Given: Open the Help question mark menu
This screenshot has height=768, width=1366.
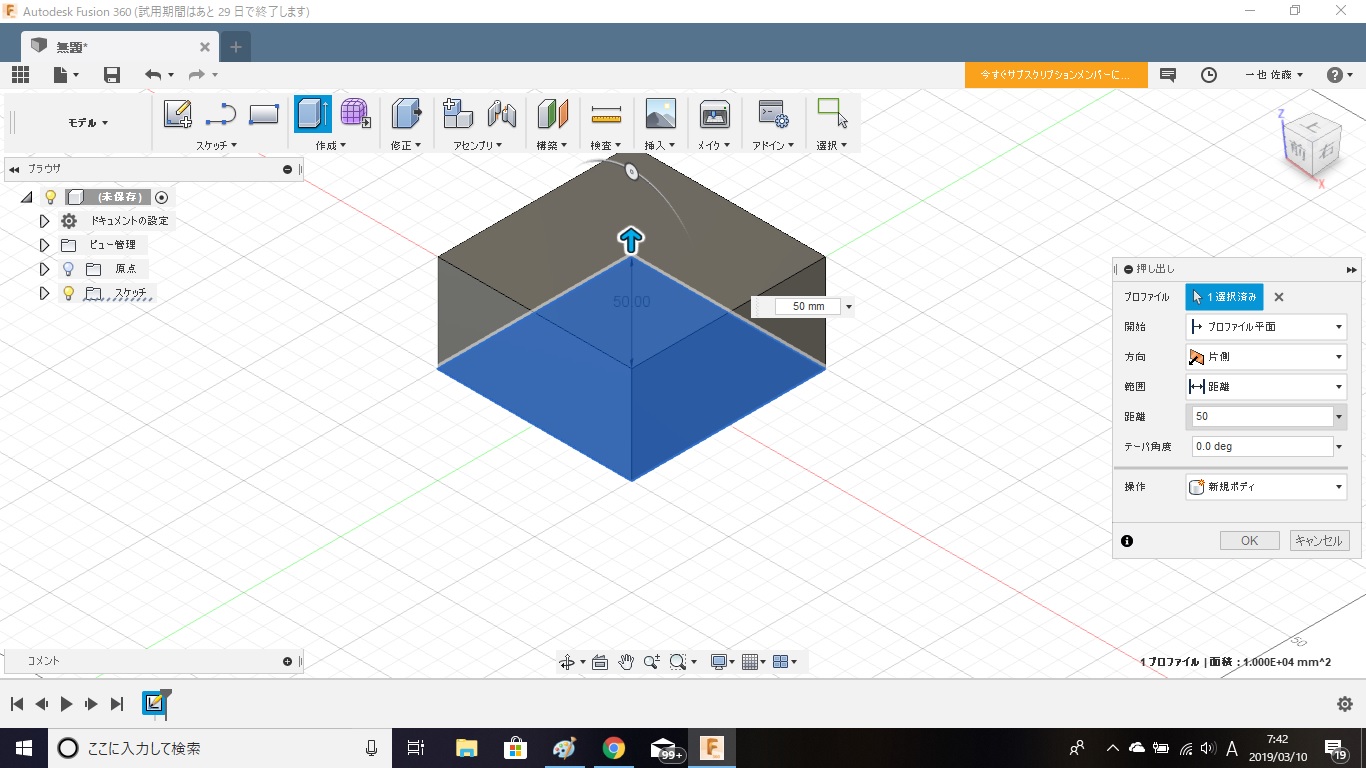Looking at the screenshot, I should (1338, 75).
